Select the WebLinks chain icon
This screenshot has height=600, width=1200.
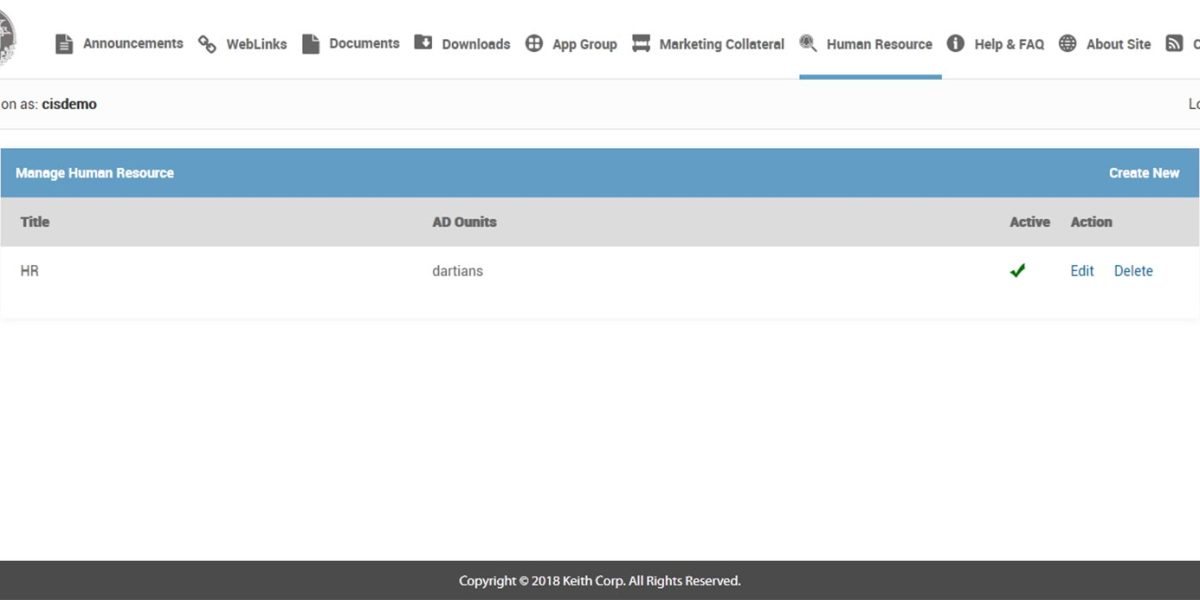click(207, 43)
